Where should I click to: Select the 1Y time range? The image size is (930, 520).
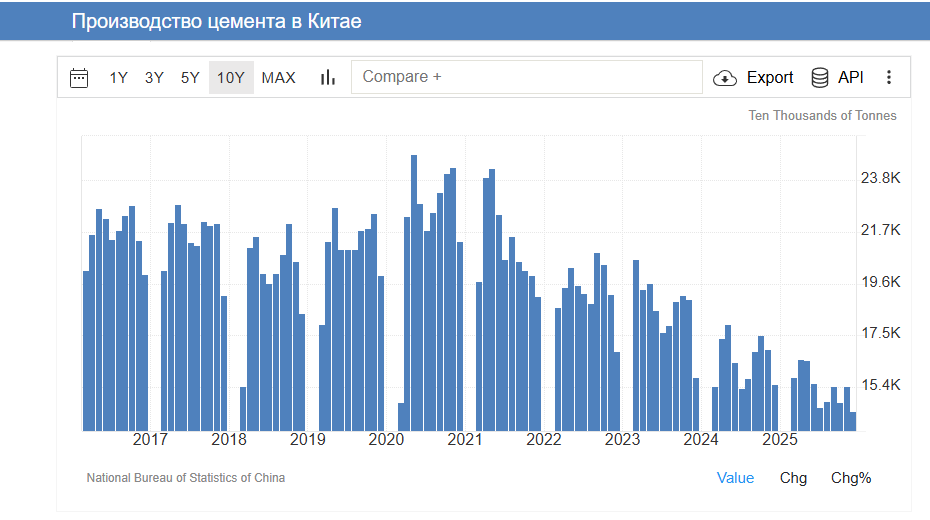tap(118, 78)
